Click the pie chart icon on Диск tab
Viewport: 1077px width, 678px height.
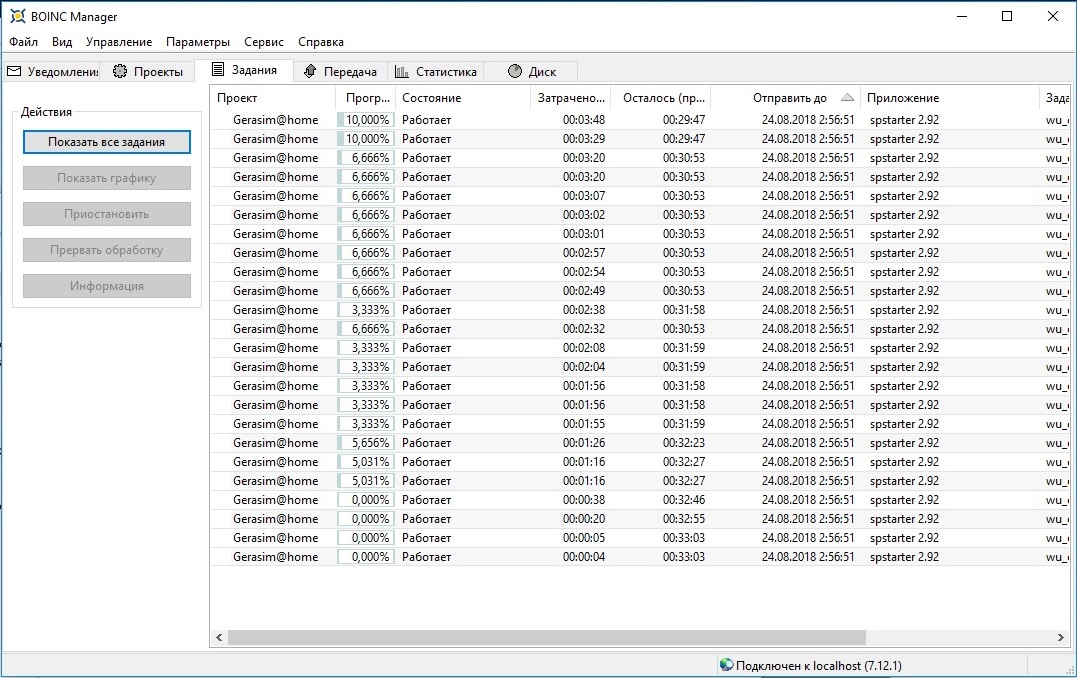pos(514,71)
